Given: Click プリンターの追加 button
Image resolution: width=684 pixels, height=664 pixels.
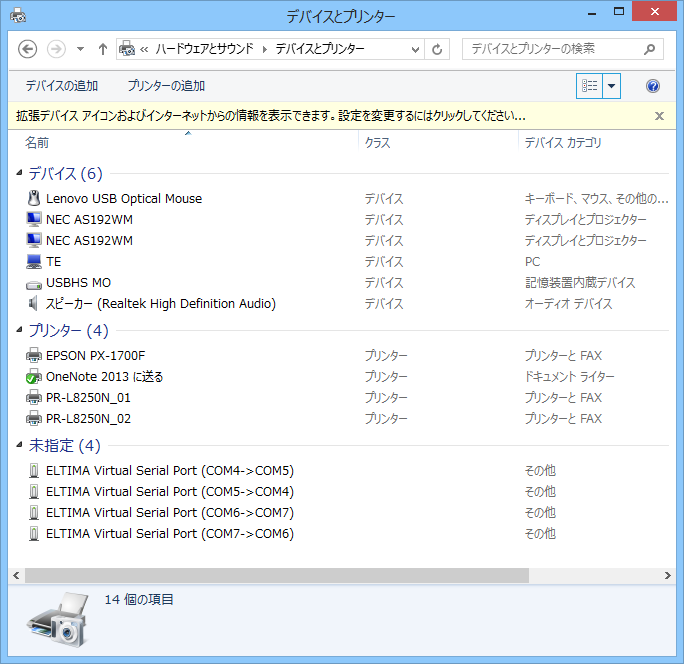Looking at the screenshot, I should pos(166,86).
